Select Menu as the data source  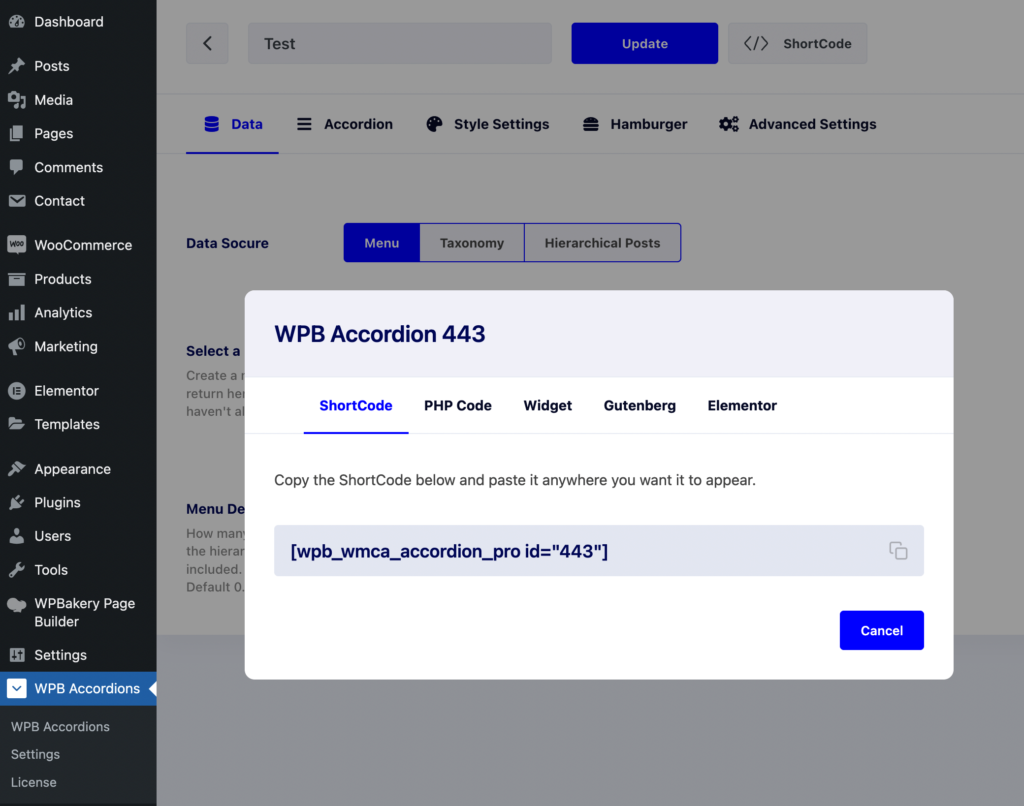point(382,243)
